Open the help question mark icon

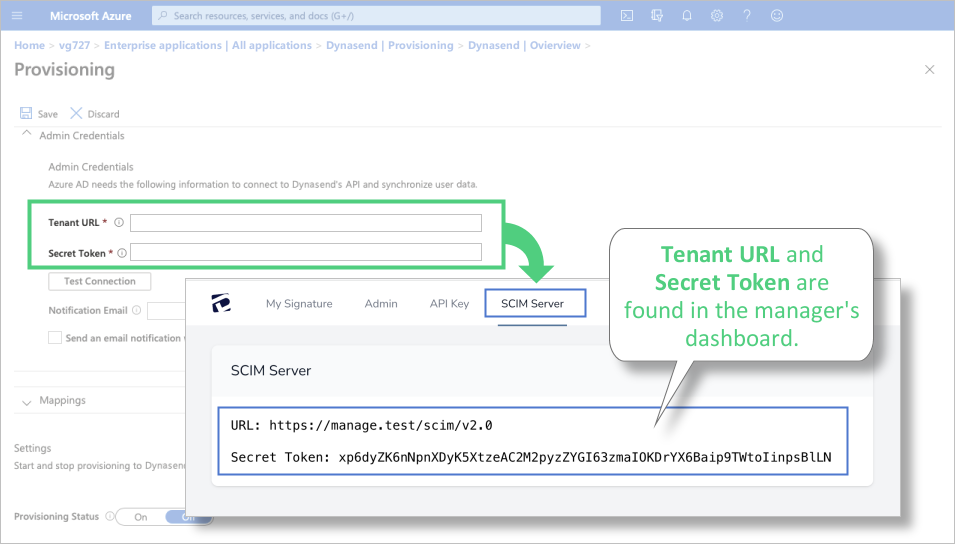[747, 16]
